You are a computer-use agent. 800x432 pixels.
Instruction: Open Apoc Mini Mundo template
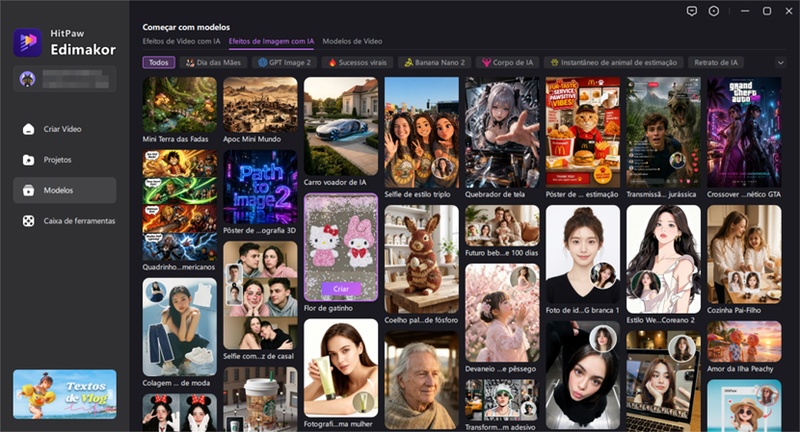(x=260, y=105)
